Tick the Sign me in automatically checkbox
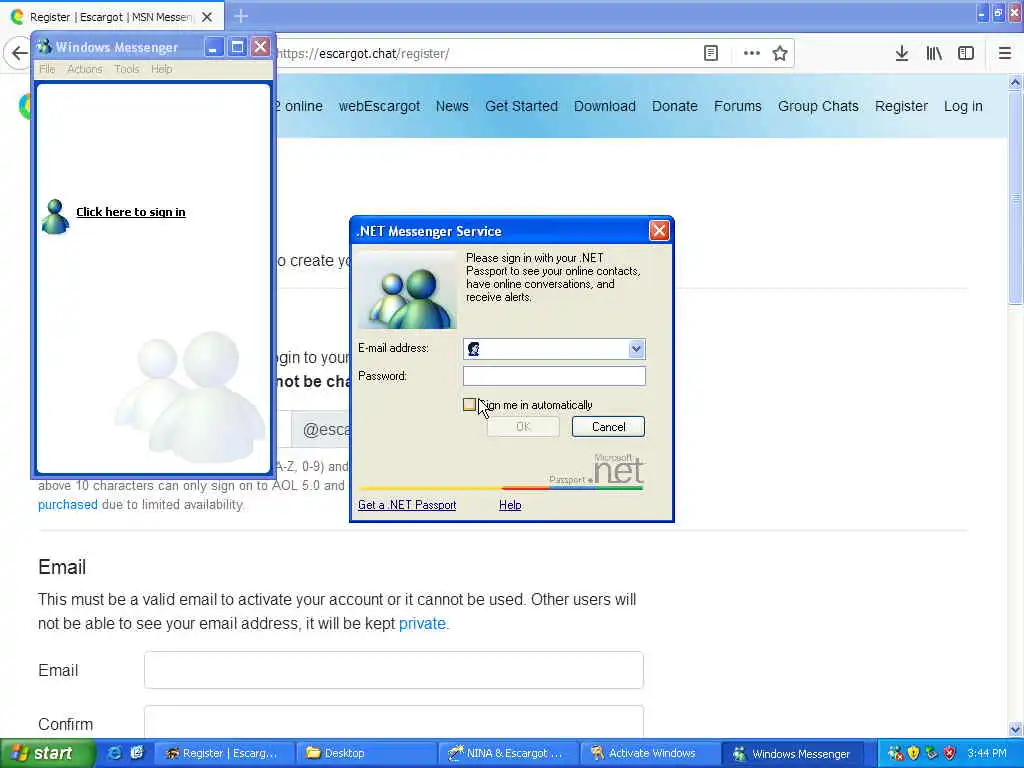The width and height of the screenshot is (1024, 768). 469,405
